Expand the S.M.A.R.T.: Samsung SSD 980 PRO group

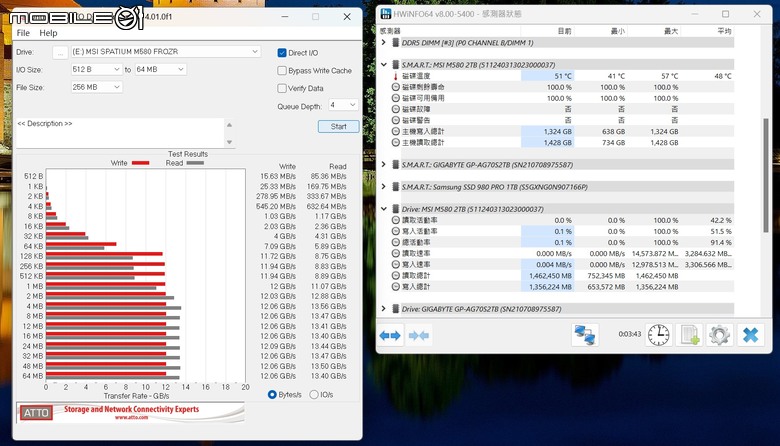click(x=384, y=187)
